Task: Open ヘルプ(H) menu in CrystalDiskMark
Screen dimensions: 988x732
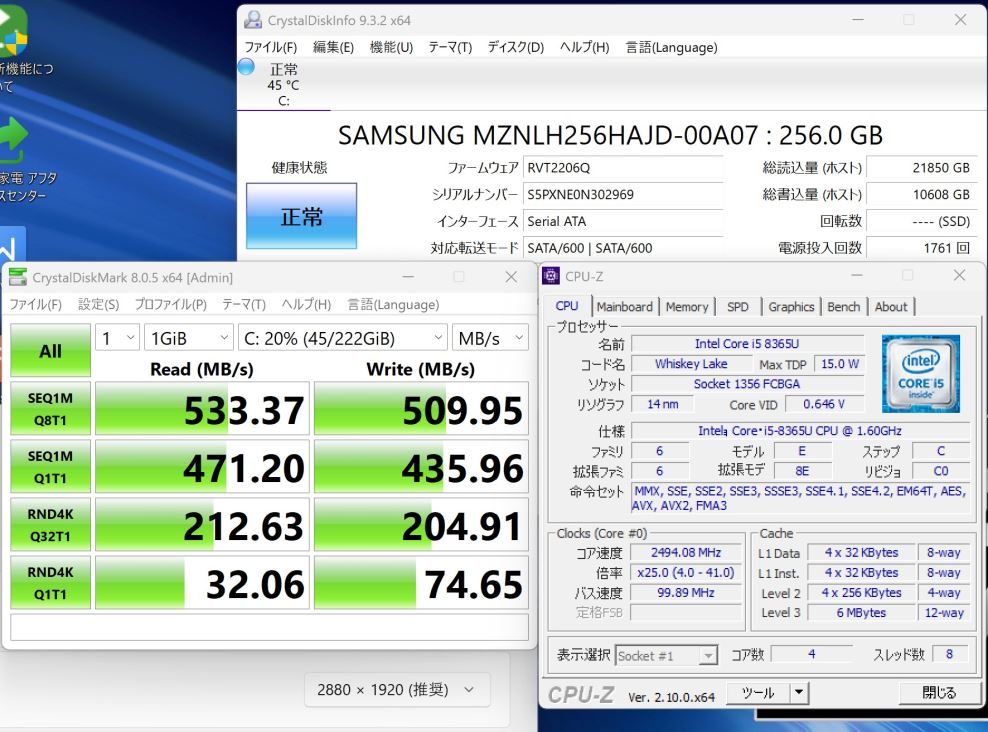Action: 306,304
